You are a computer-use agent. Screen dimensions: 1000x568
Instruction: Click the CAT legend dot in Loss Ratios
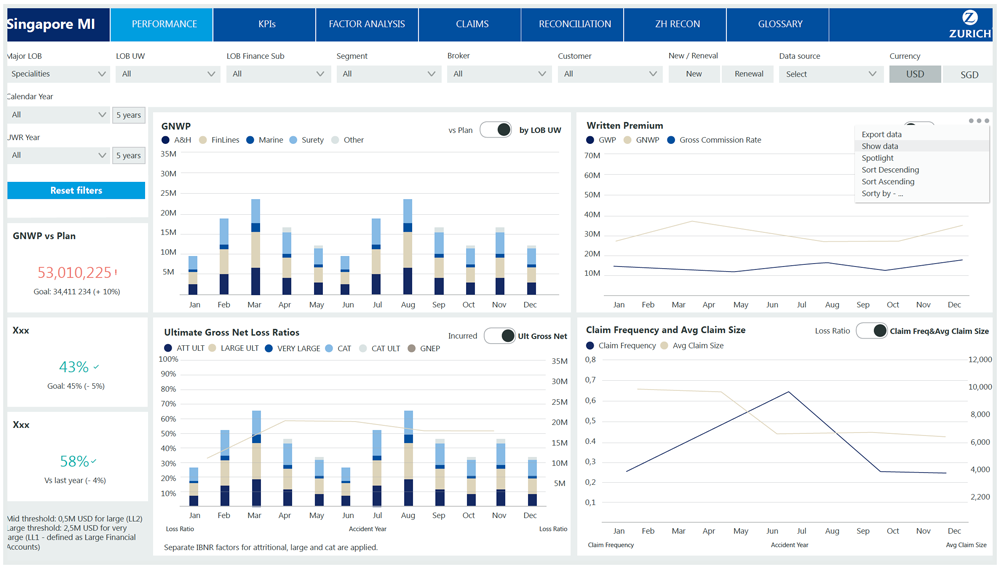329,349
